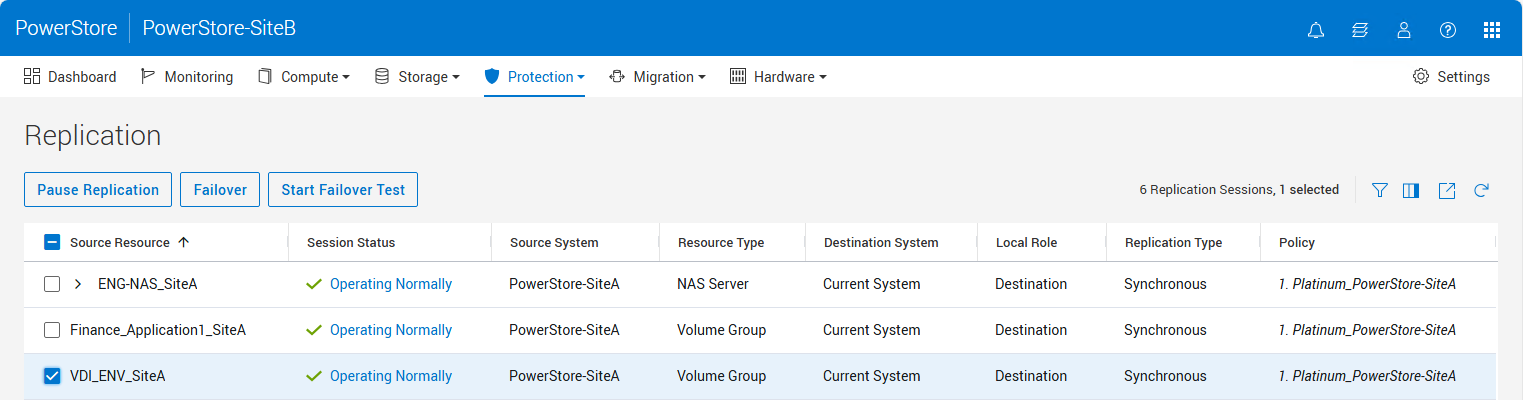Sort by the Local Role column header
The width and height of the screenshot is (1523, 400).
[x=1026, y=242]
